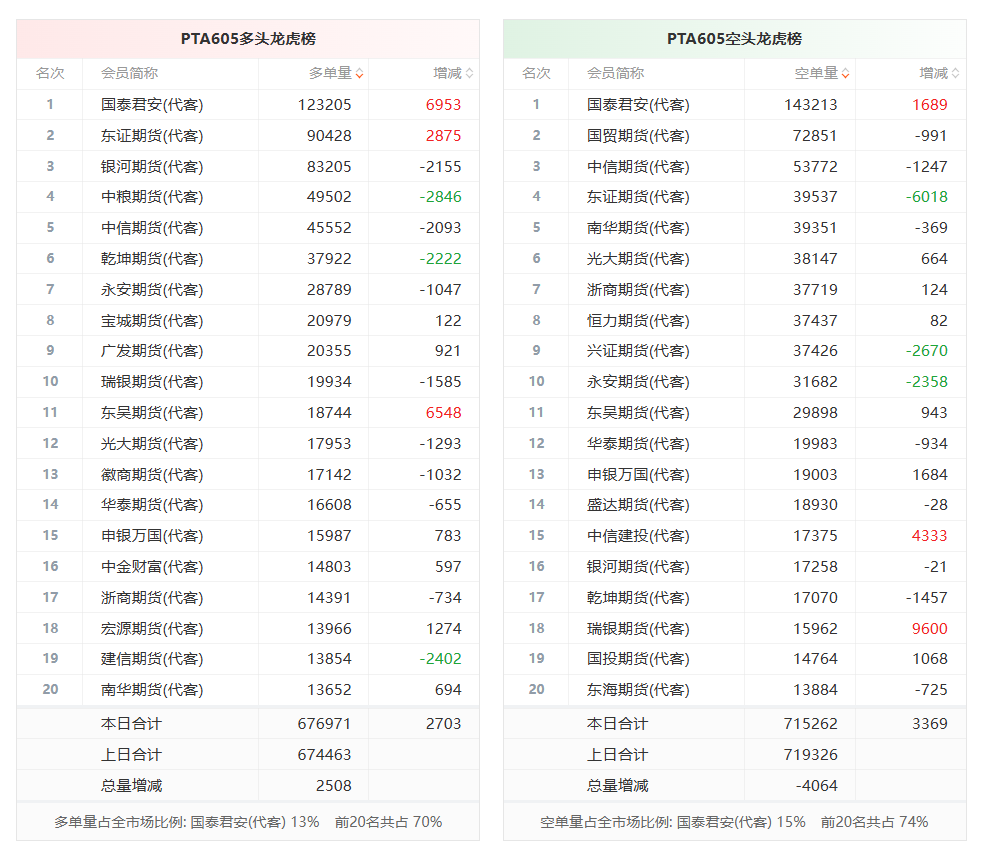982x856 pixels.
Task: Click long volume 16608 for 华泰期货
Action: [329, 505]
